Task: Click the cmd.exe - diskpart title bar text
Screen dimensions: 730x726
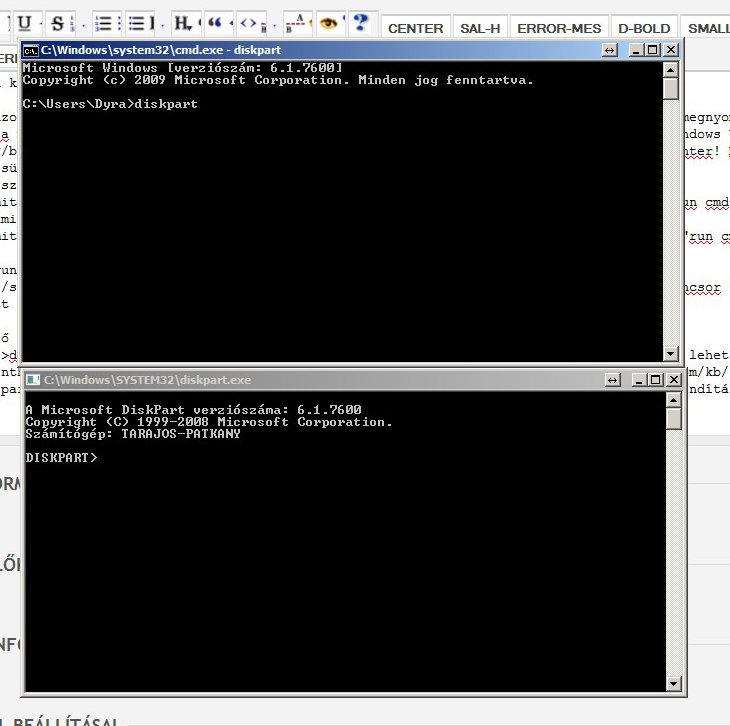Action: click(x=161, y=50)
